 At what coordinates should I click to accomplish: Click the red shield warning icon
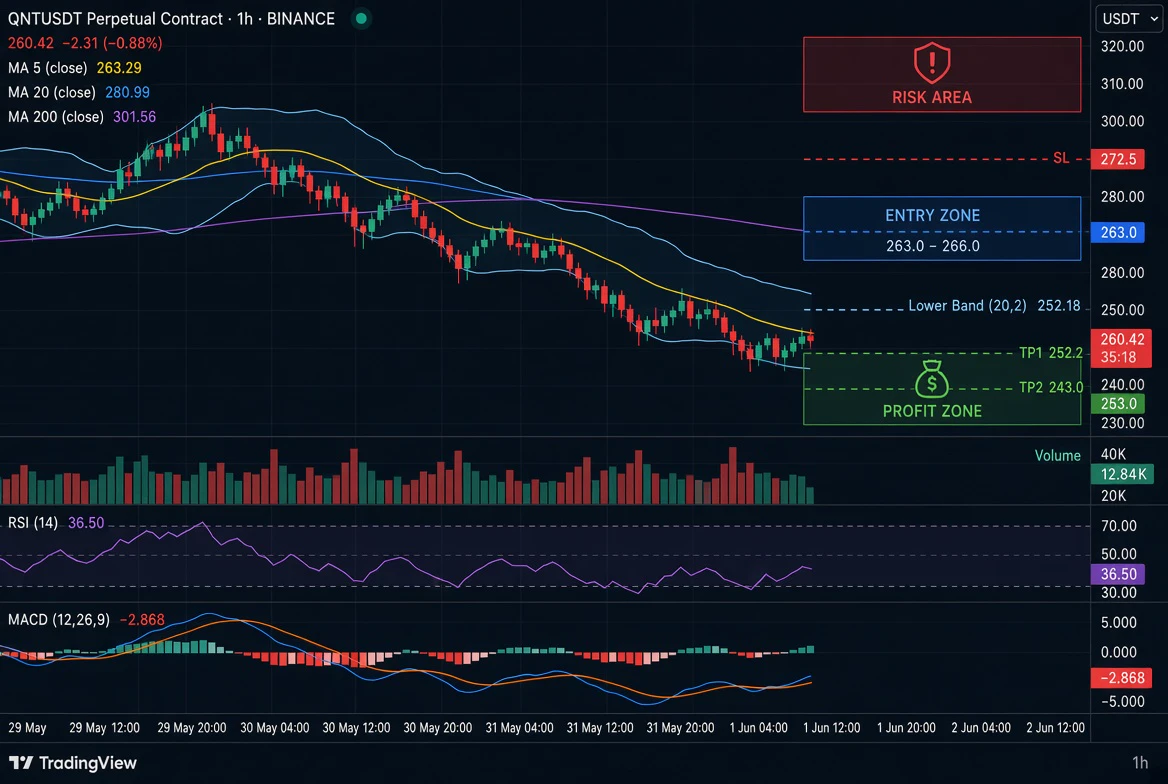932,63
